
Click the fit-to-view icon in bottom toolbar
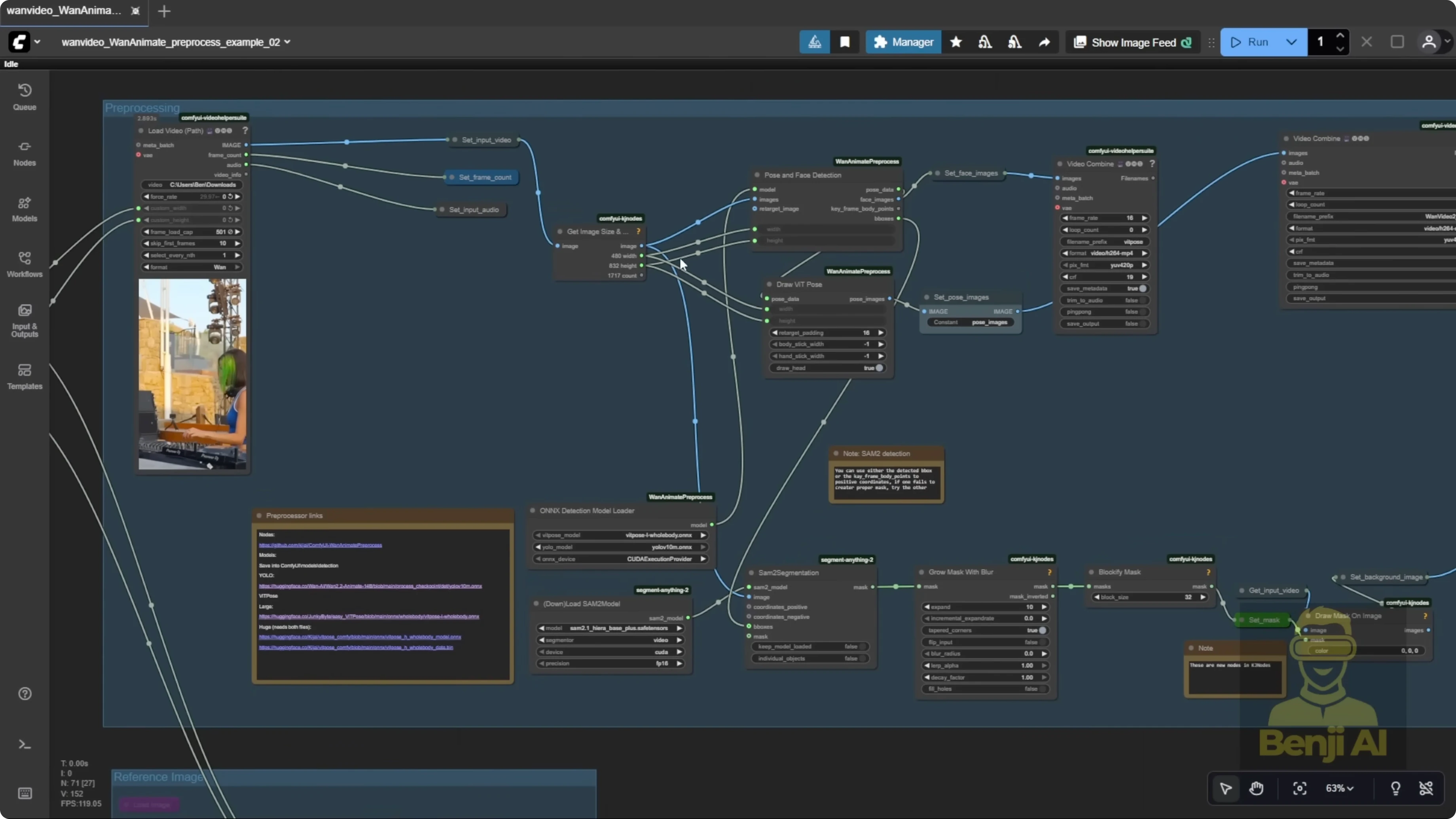[x=1299, y=789]
